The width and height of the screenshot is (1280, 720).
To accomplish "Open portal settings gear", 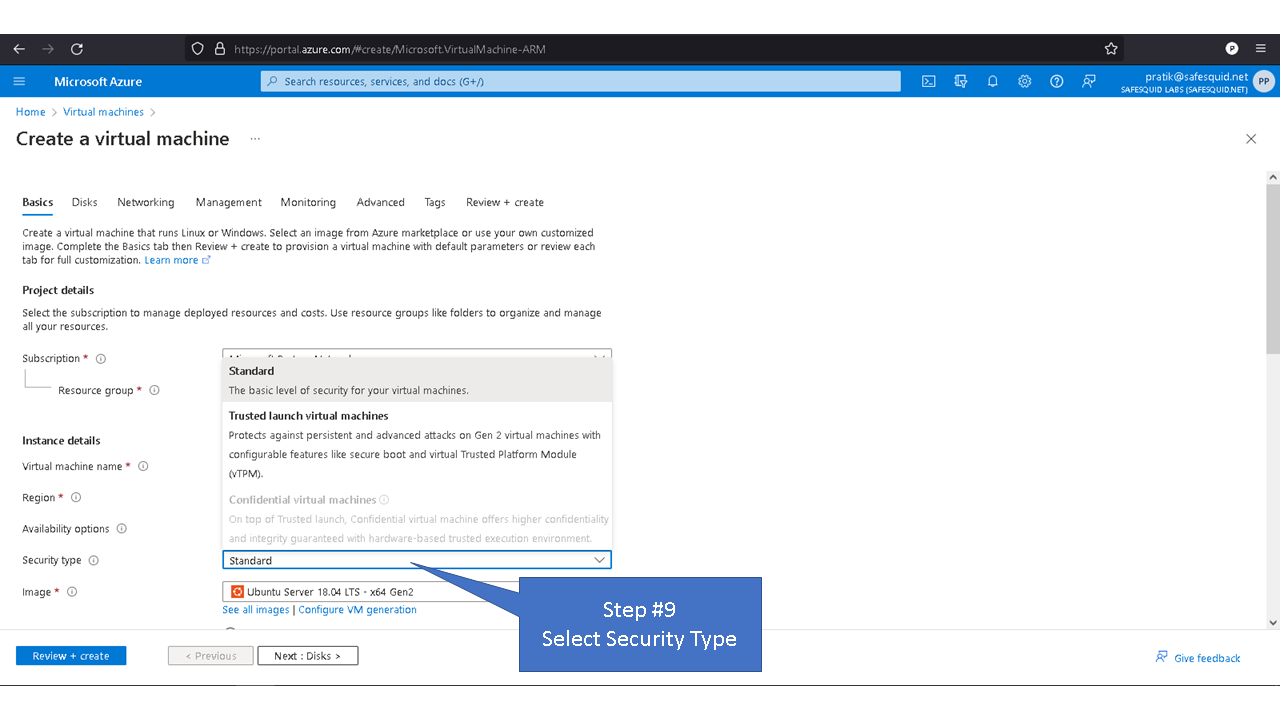I will [x=1025, y=82].
